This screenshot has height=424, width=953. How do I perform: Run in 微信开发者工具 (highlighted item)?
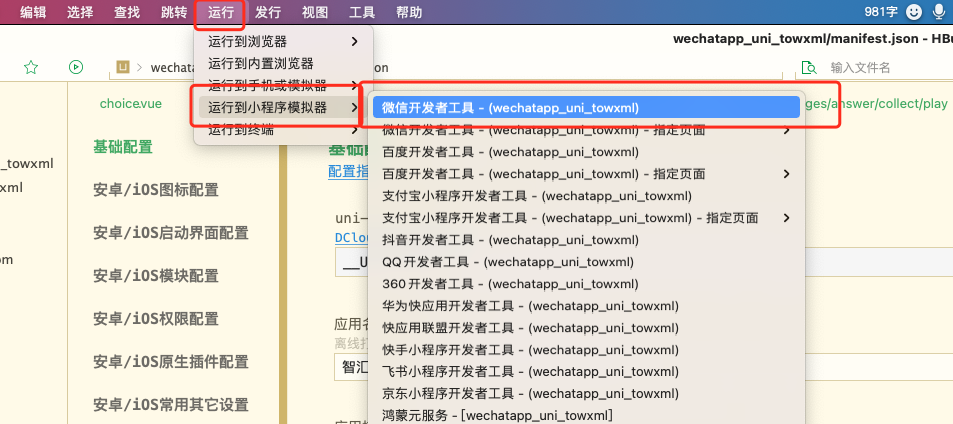[587, 108]
